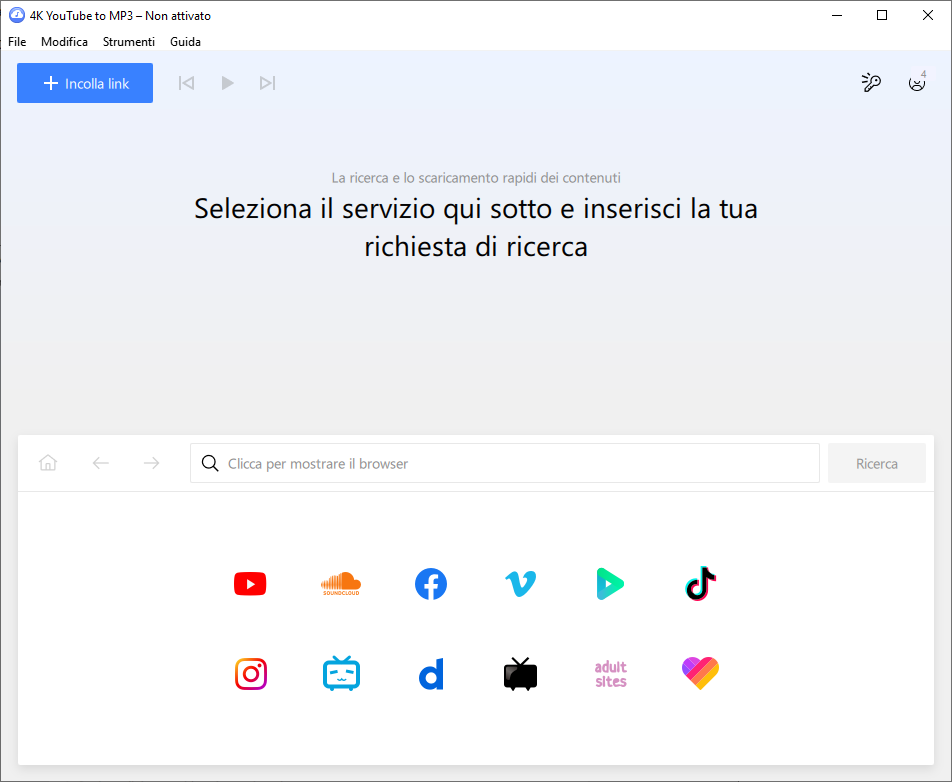Click the magnifier icon in search field
Screen dimensions: 952x782
point(210,463)
